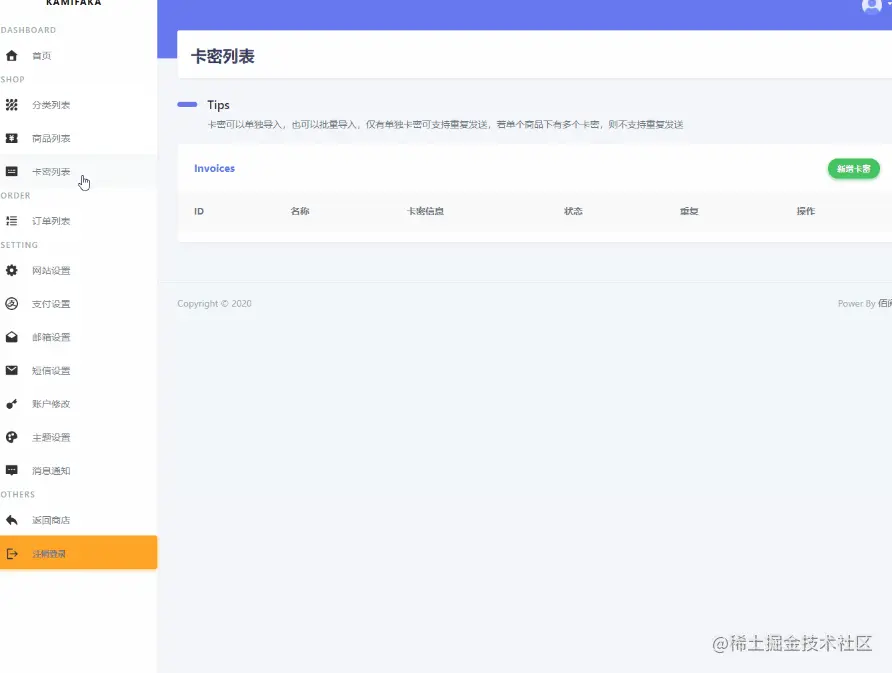Click the Tips heading text
The height and width of the screenshot is (673, 892).
[x=218, y=105]
